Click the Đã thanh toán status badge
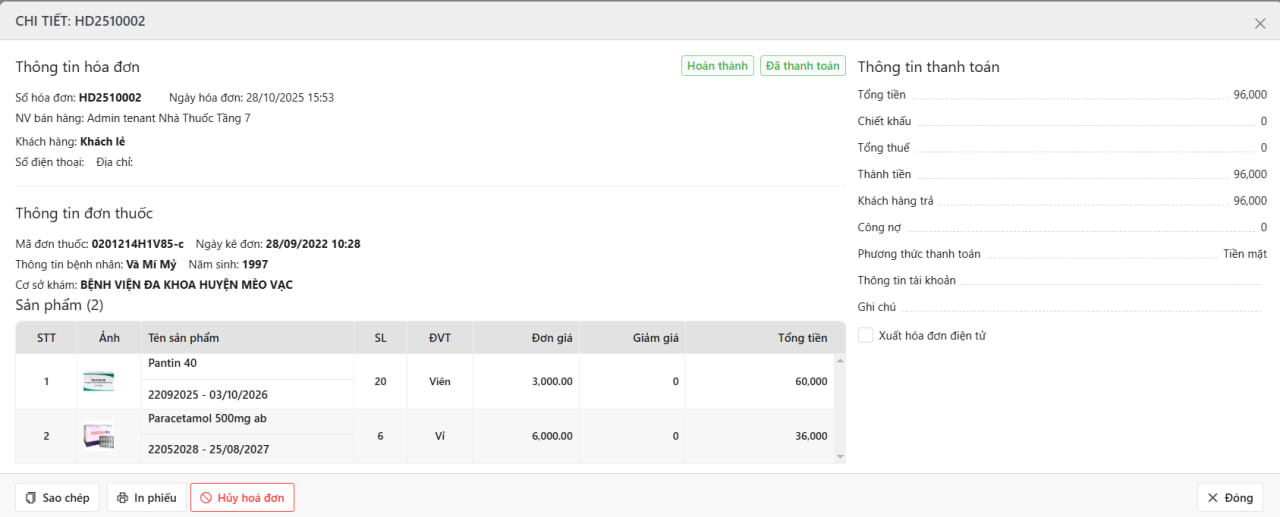This screenshot has height=517, width=1280. (x=802, y=66)
